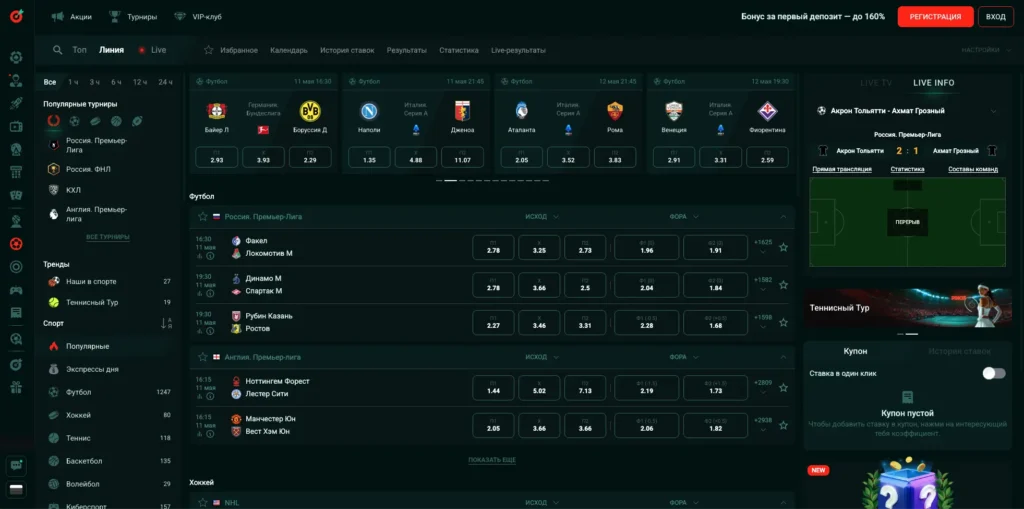Click the gift box icon in left sidebar
The width and height of the screenshot is (1024, 509).
coord(16,387)
